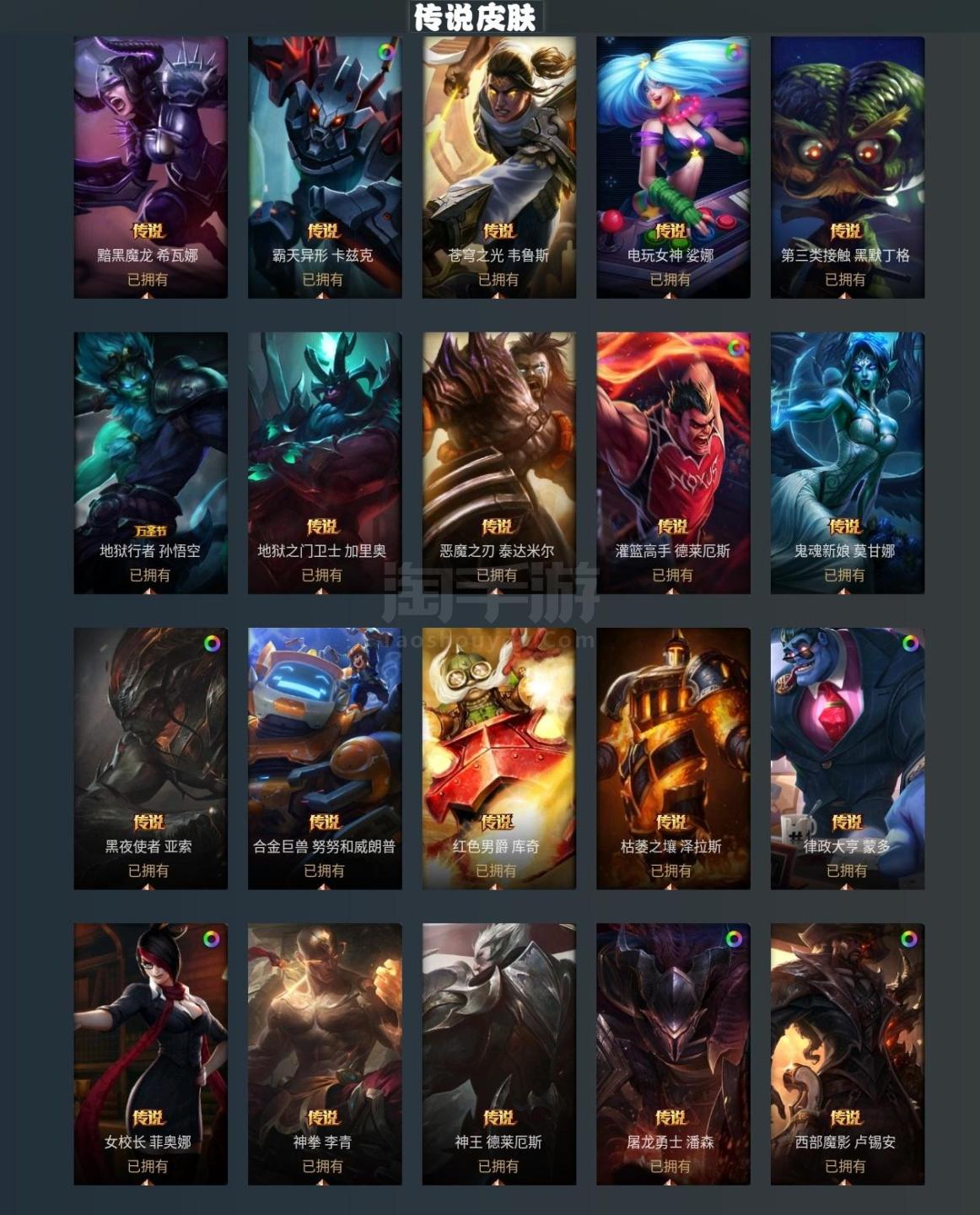Expand arrow under 苍穹之光 韦鲁斯 card
The image size is (980, 1215).
point(498,295)
